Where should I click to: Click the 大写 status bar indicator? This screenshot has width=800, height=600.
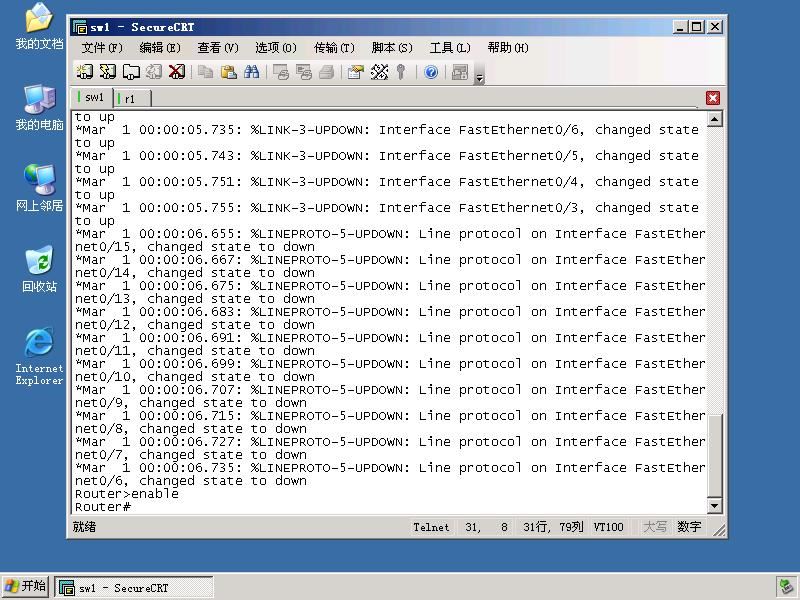(x=655, y=527)
